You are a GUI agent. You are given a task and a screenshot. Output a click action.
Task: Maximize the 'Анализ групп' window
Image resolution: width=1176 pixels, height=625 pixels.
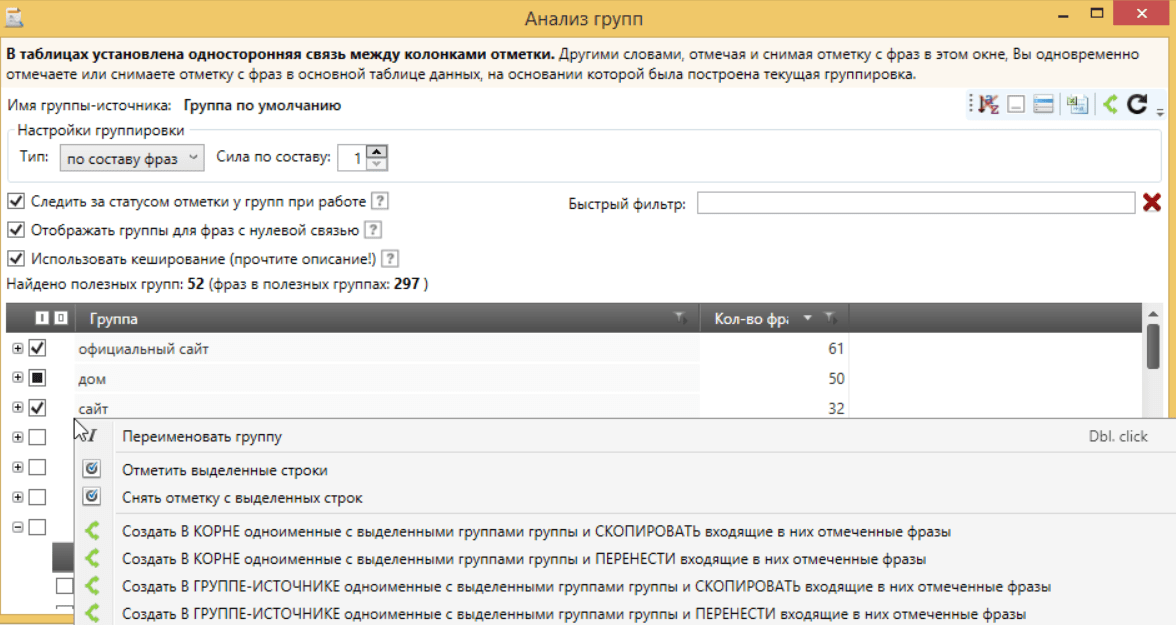coord(1097,13)
